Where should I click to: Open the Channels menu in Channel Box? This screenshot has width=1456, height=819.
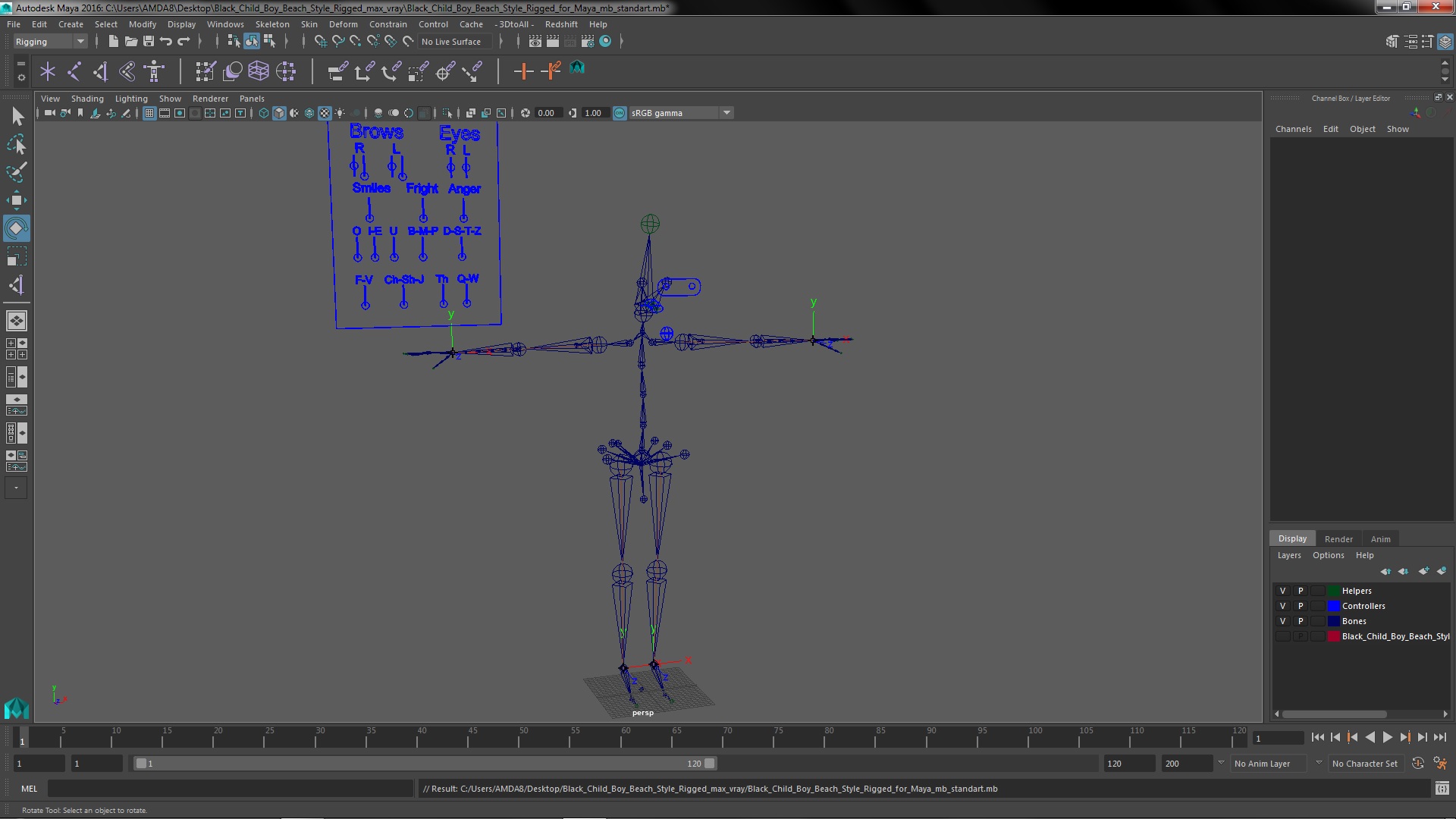[x=1293, y=129]
